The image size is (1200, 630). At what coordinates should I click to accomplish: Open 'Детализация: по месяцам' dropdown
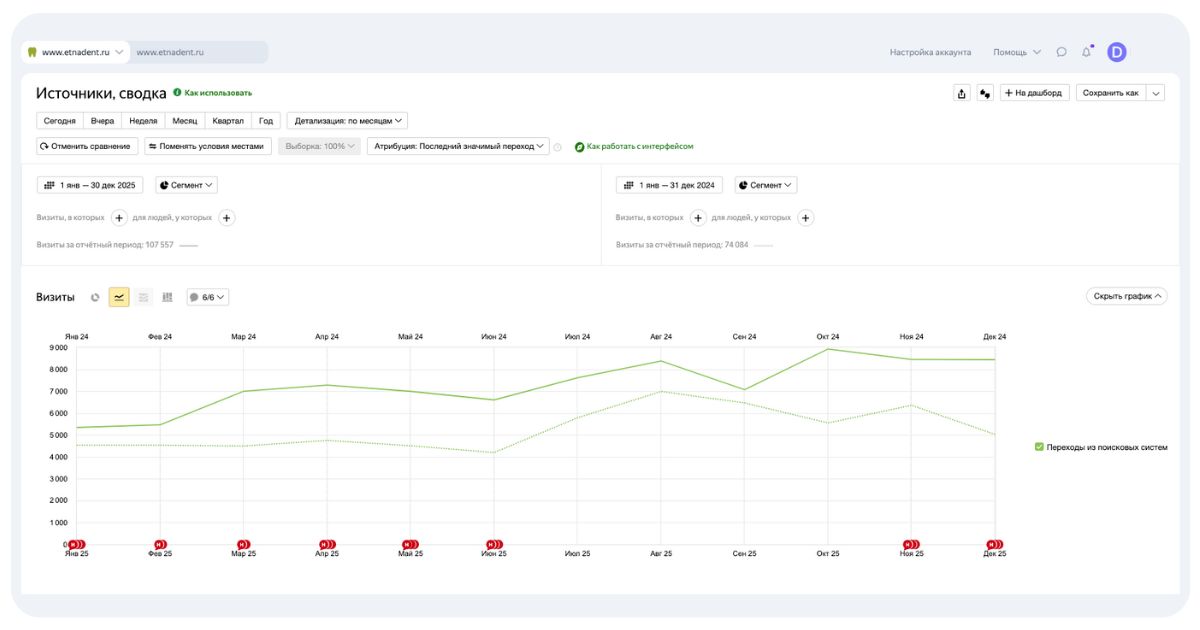pos(347,121)
